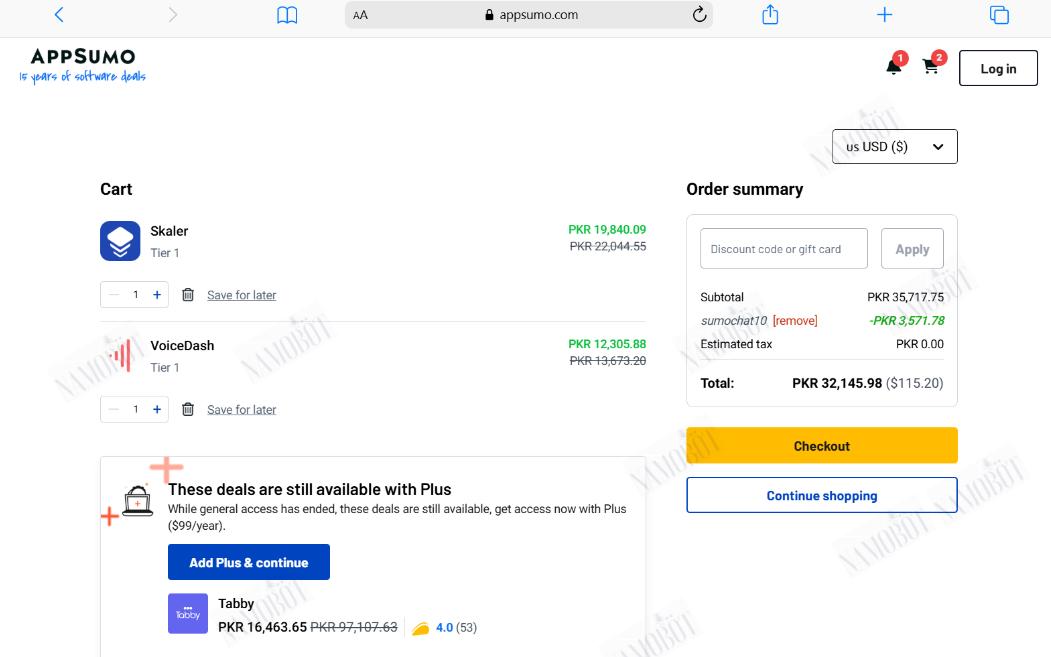1051x657 pixels.
Task: Go back using Safari's back arrow
Action: click(59, 15)
